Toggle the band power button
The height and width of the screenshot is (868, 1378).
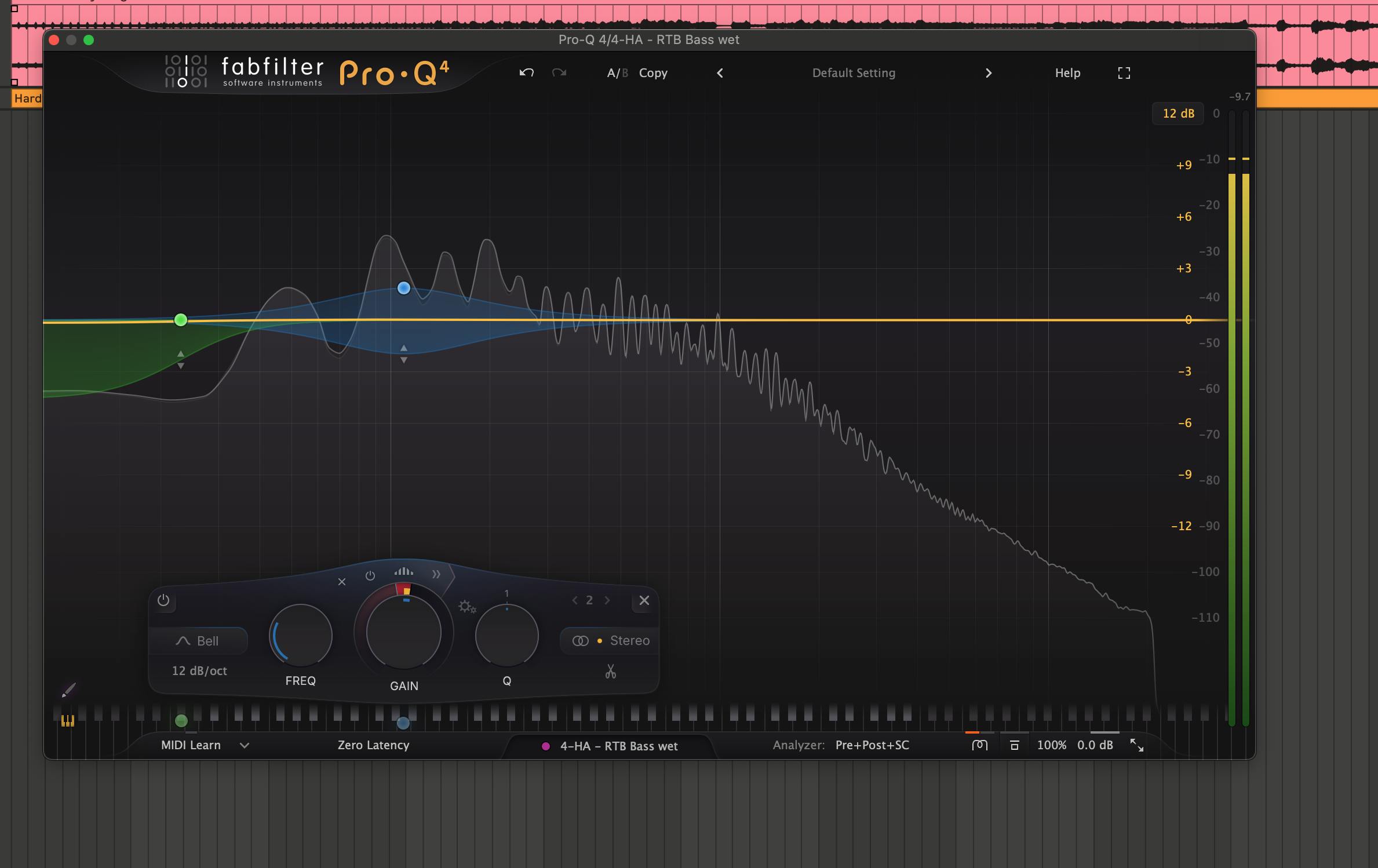coord(163,600)
